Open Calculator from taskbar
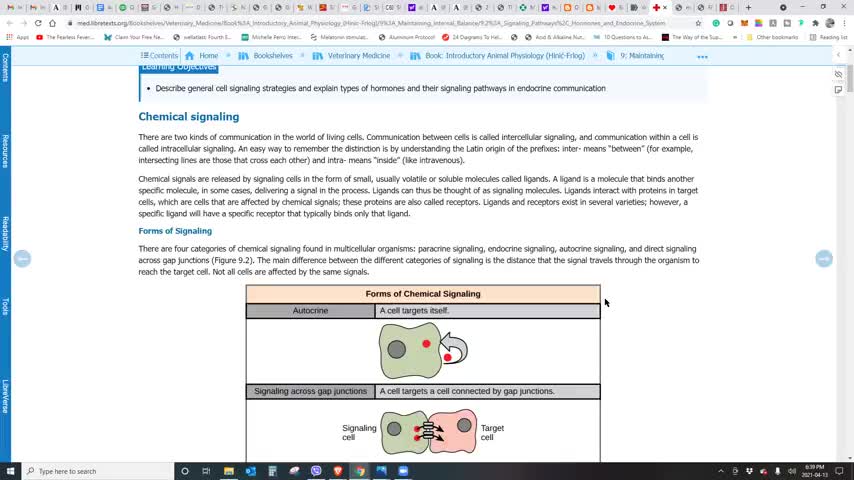Viewport: 854px width, 480px height. click(x=272, y=471)
